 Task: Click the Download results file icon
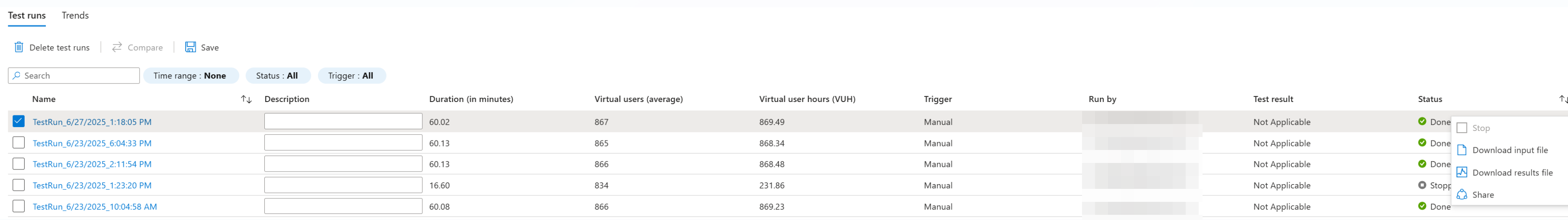tap(1461, 172)
